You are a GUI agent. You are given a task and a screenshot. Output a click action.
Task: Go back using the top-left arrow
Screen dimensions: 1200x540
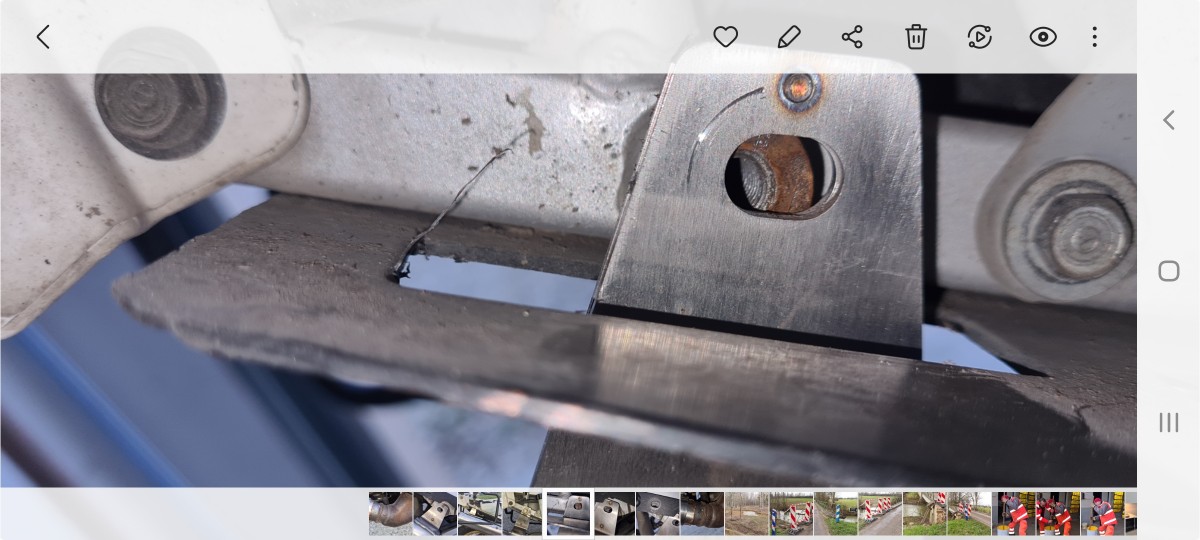[43, 37]
